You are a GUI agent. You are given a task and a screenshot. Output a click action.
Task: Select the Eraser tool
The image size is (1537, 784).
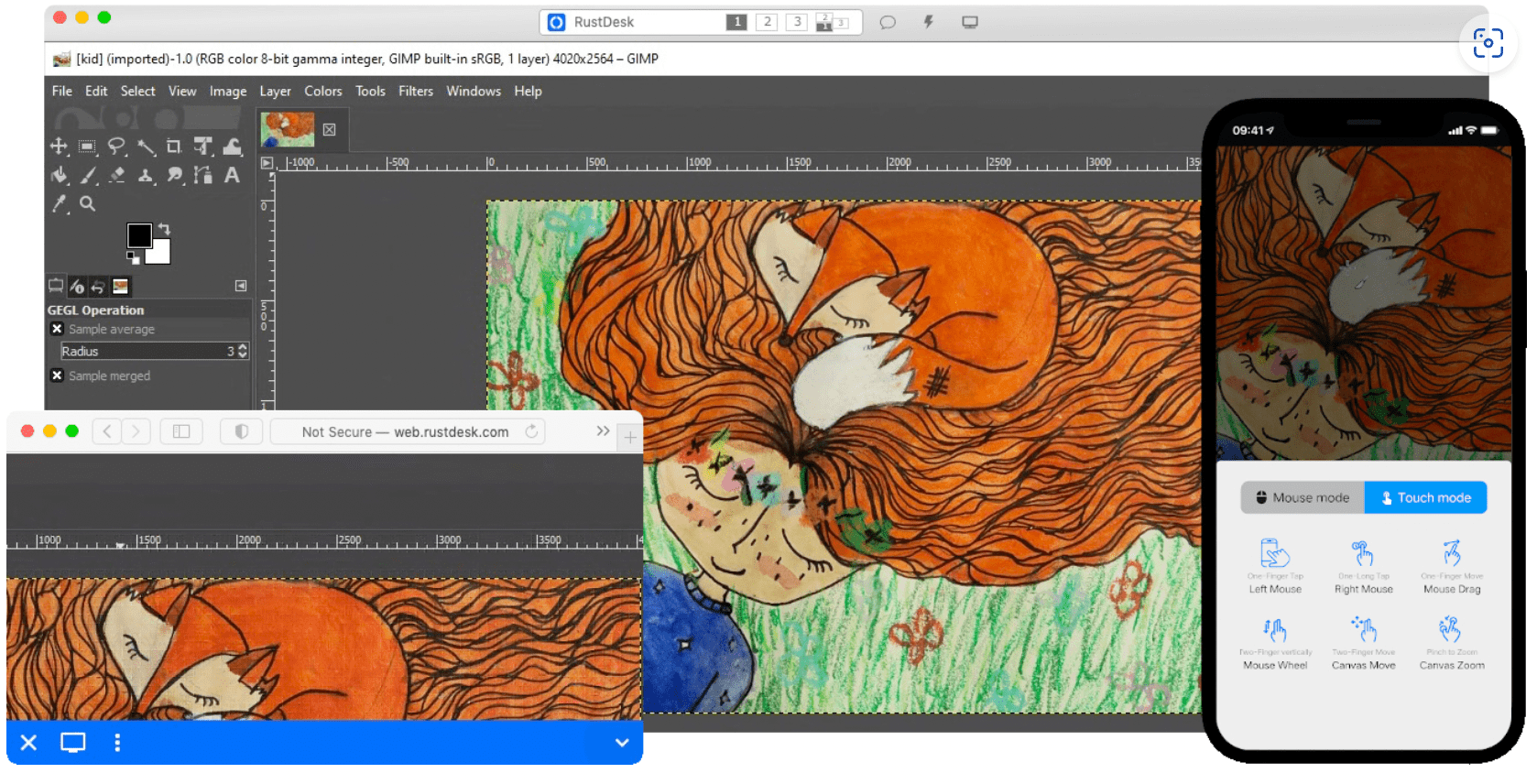click(x=116, y=175)
